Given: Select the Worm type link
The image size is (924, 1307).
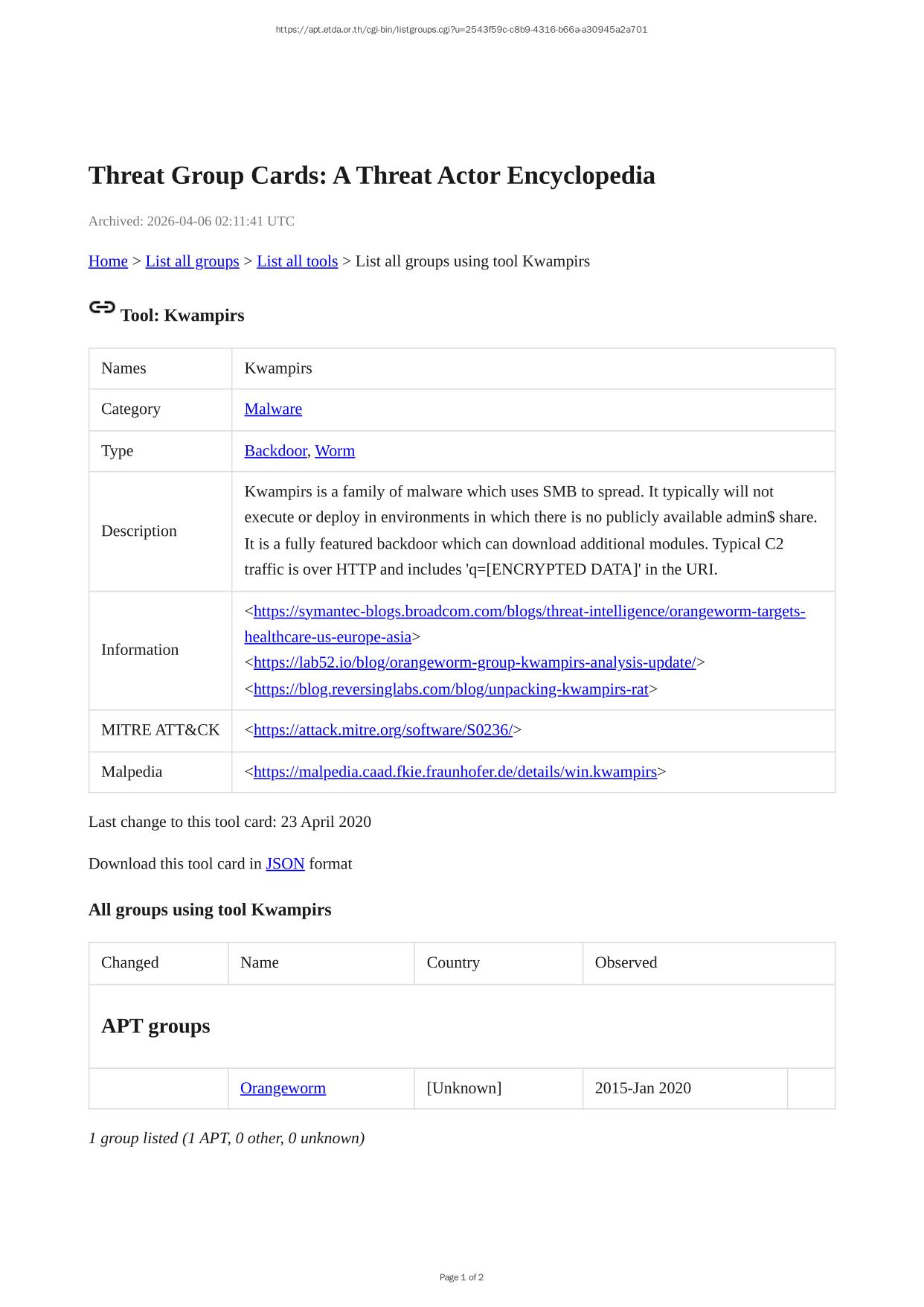Looking at the screenshot, I should click(x=335, y=451).
